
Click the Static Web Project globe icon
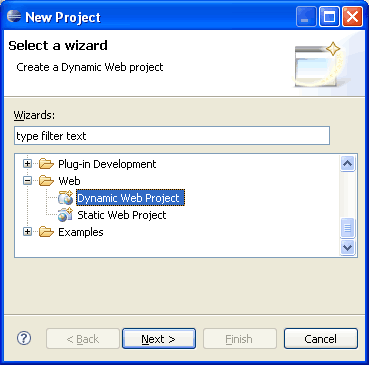[x=65, y=215]
